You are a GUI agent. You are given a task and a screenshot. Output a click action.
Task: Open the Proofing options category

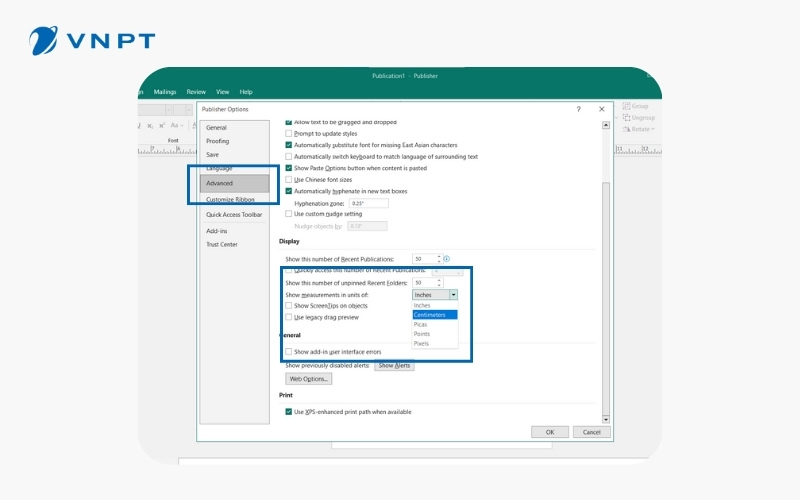[x=217, y=141]
